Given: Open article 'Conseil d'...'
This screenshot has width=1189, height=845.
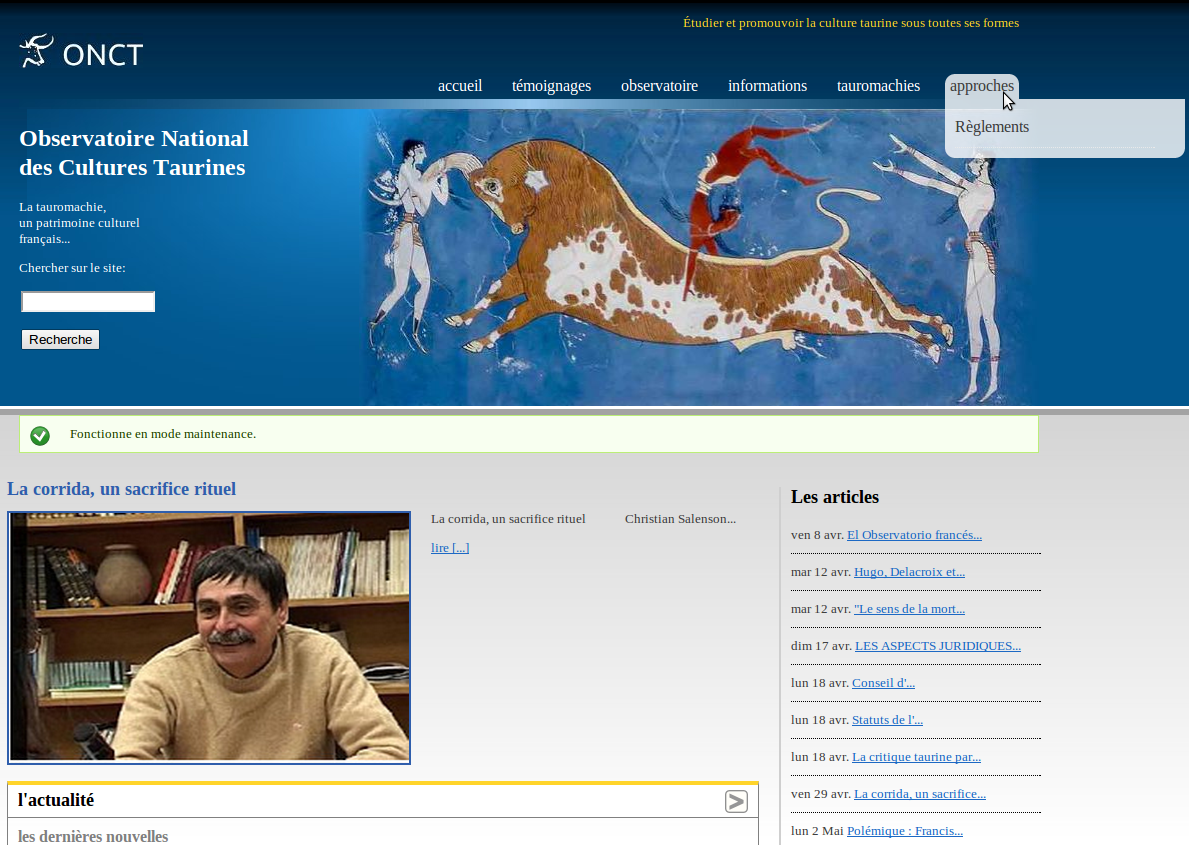Looking at the screenshot, I should [x=883, y=683].
